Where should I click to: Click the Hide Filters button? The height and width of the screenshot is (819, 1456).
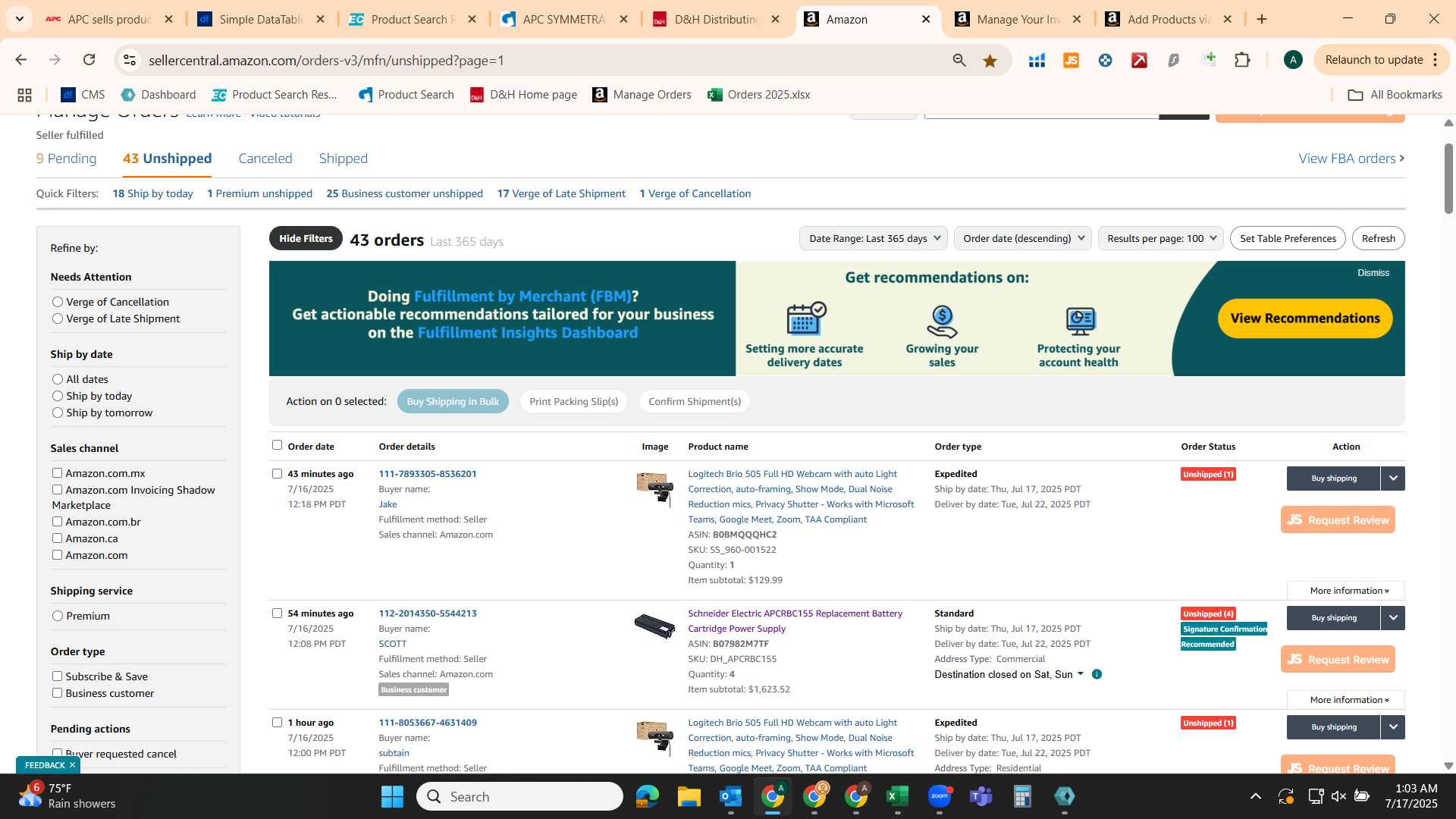306,238
